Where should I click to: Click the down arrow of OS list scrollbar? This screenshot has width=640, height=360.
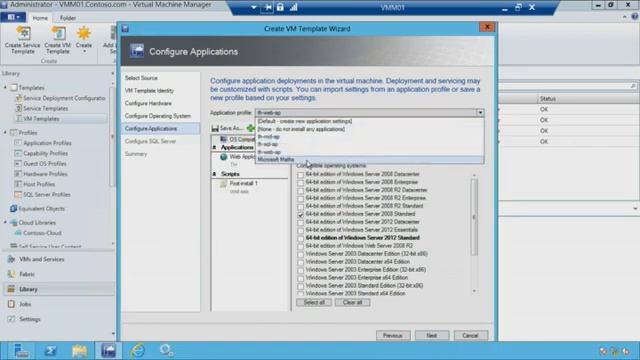(x=474, y=291)
